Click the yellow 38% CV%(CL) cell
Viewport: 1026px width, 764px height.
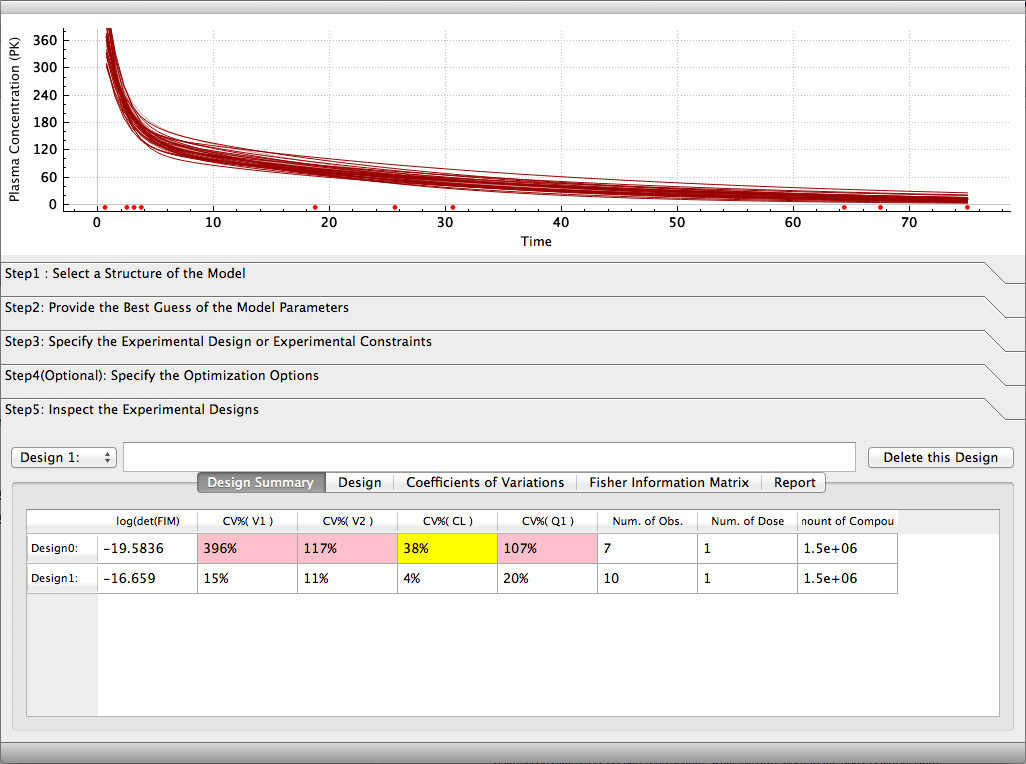click(x=447, y=549)
